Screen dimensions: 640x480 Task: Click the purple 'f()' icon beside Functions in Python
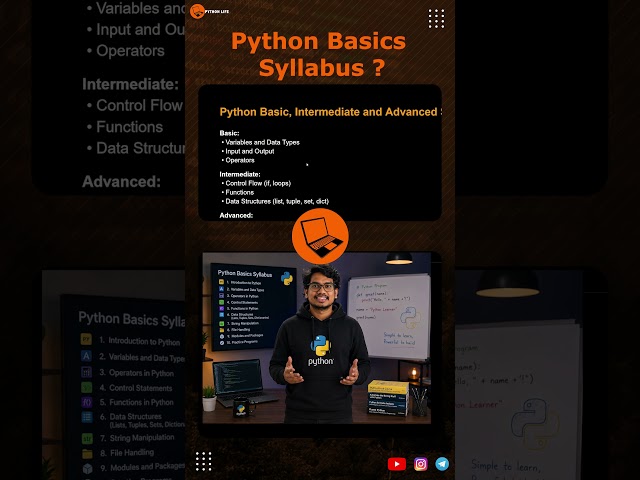click(x=87, y=402)
